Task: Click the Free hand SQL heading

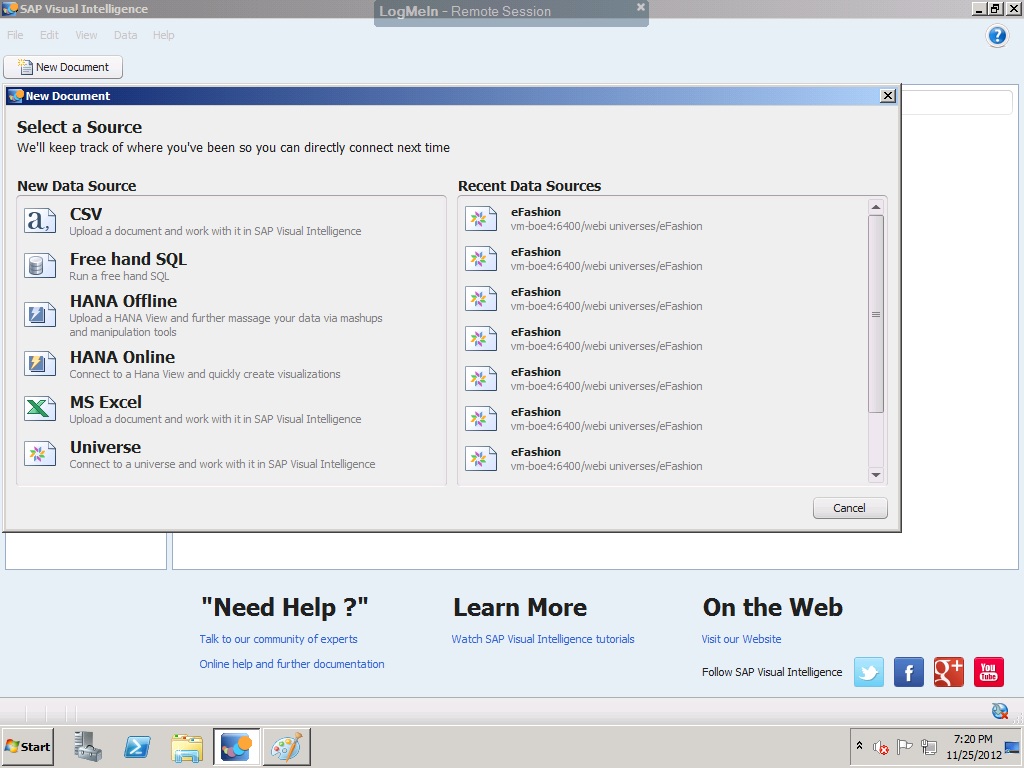Action: pos(128,259)
